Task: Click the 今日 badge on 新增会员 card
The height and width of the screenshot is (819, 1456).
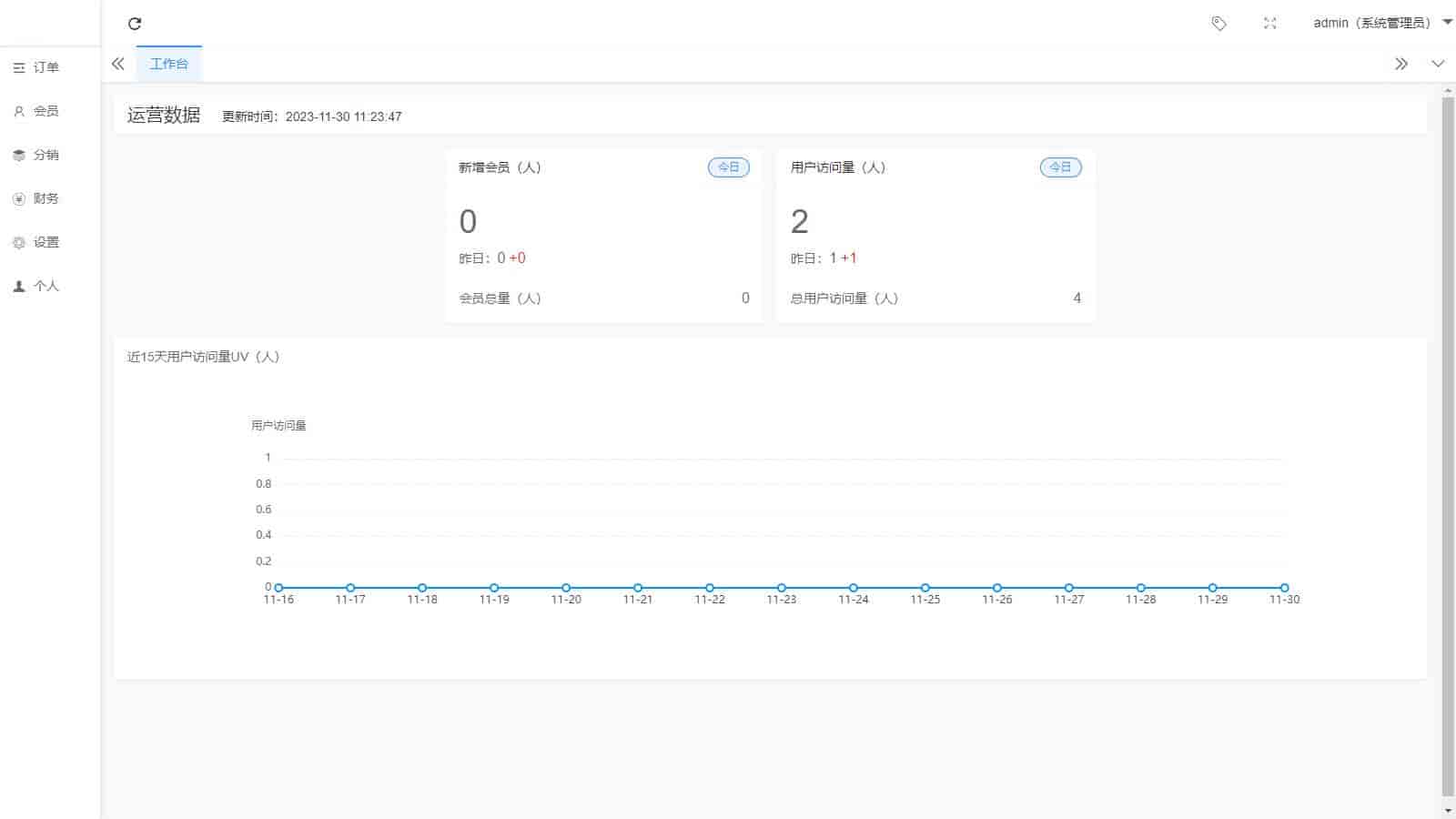Action: click(728, 167)
